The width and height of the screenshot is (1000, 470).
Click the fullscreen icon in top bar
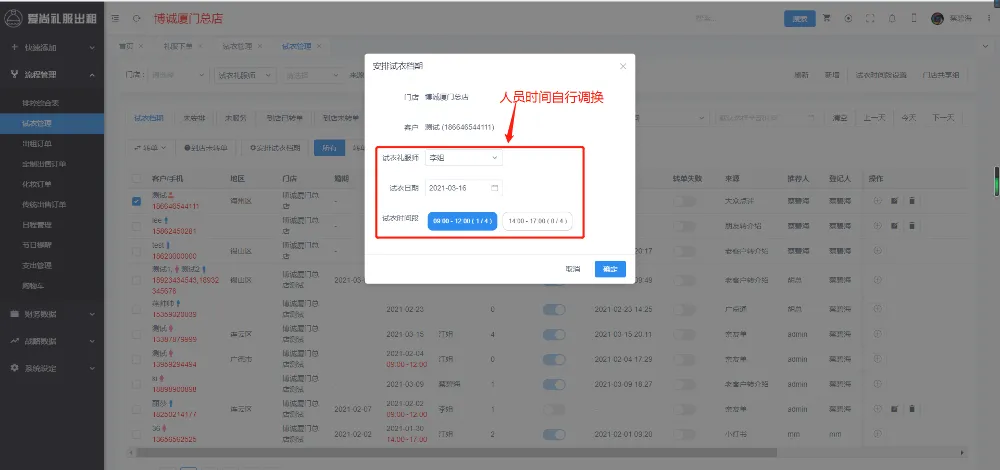pos(870,18)
